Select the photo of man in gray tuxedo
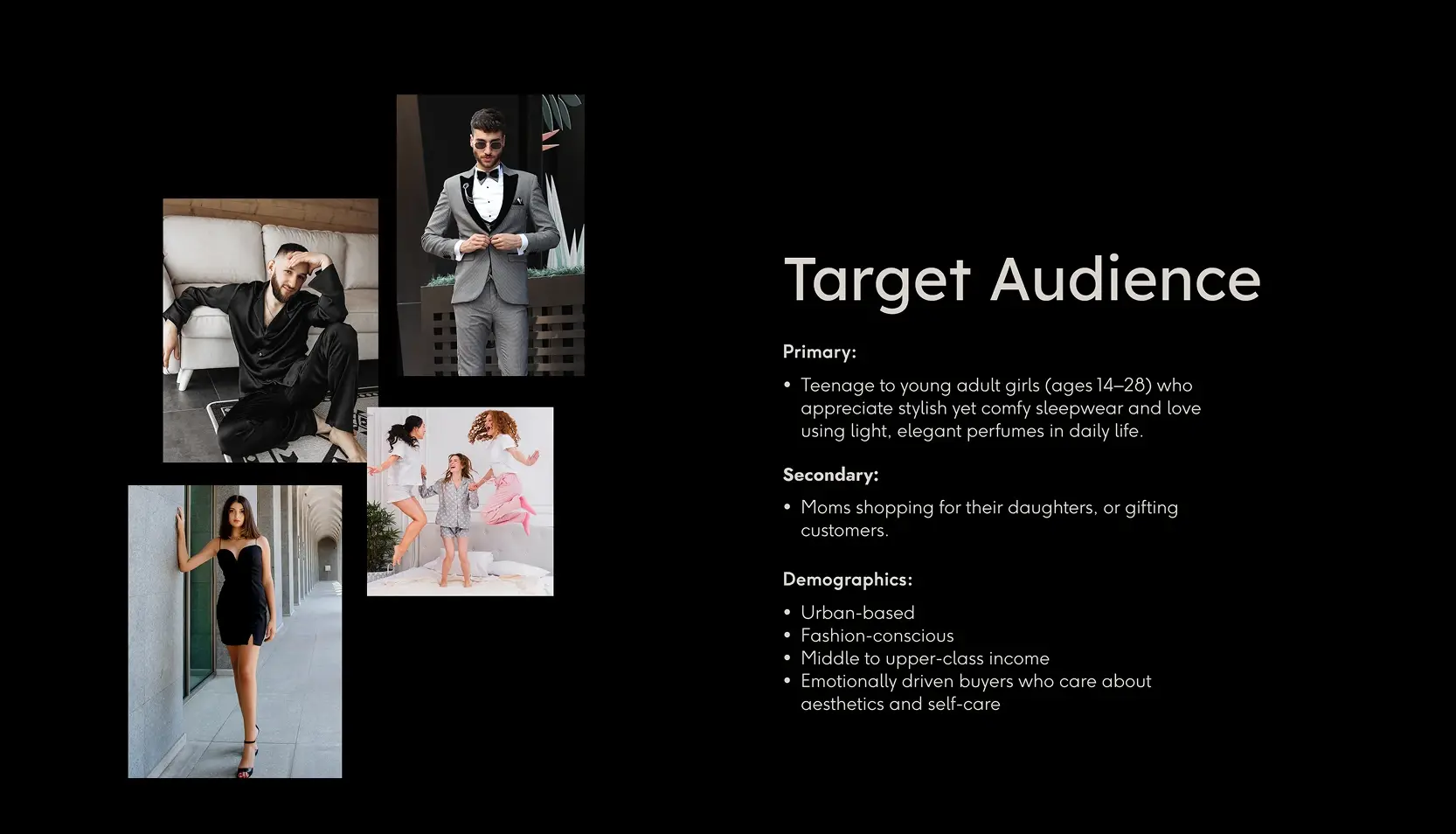Viewport: 1456px width, 834px height. click(x=490, y=235)
